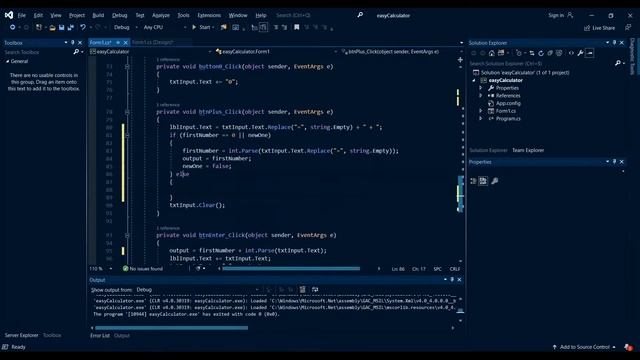The height and width of the screenshot is (360, 640).
Task: Click the Sync with Active Document icon
Action: click(532, 53)
